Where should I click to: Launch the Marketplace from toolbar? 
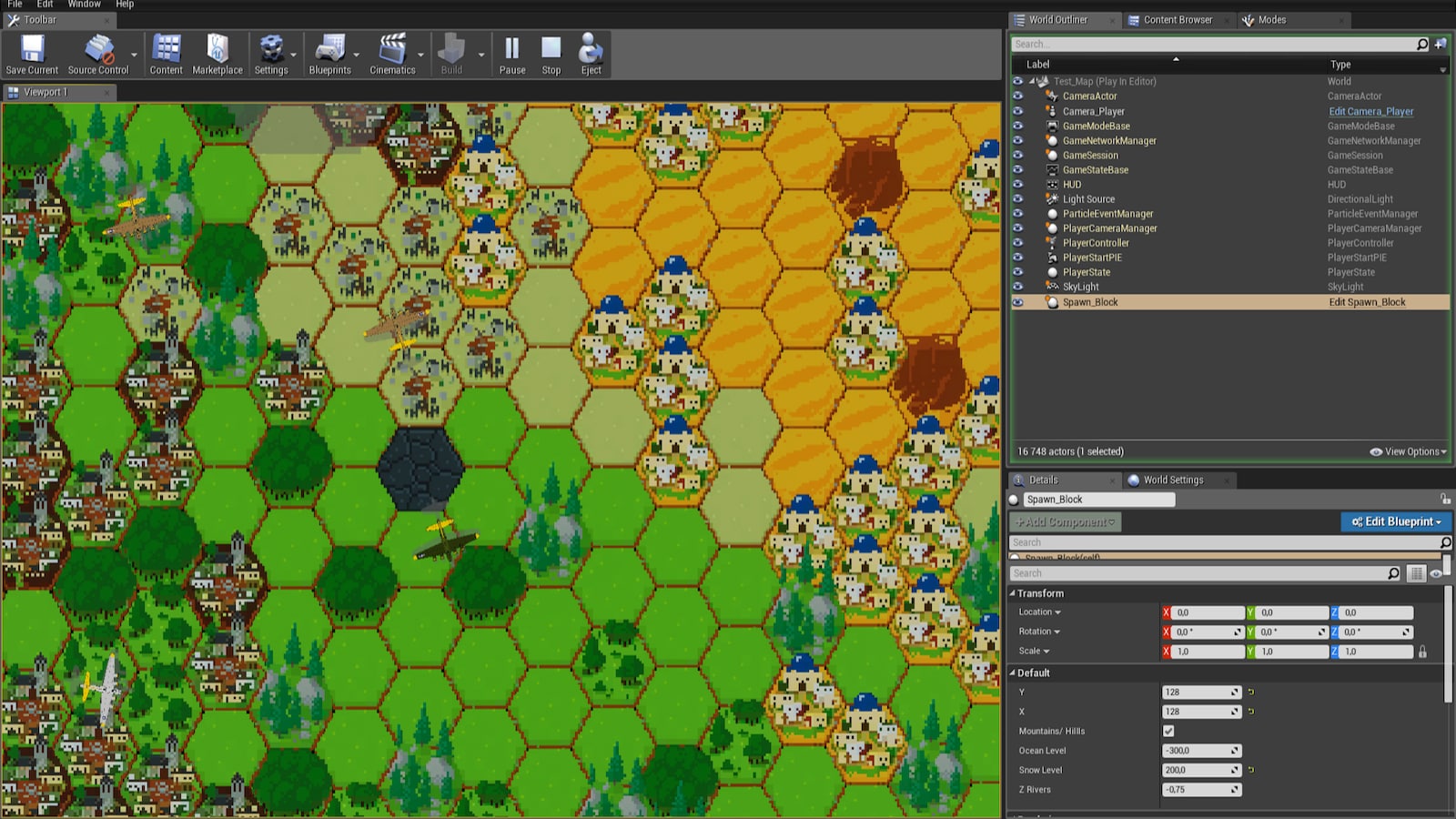click(x=217, y=55)
